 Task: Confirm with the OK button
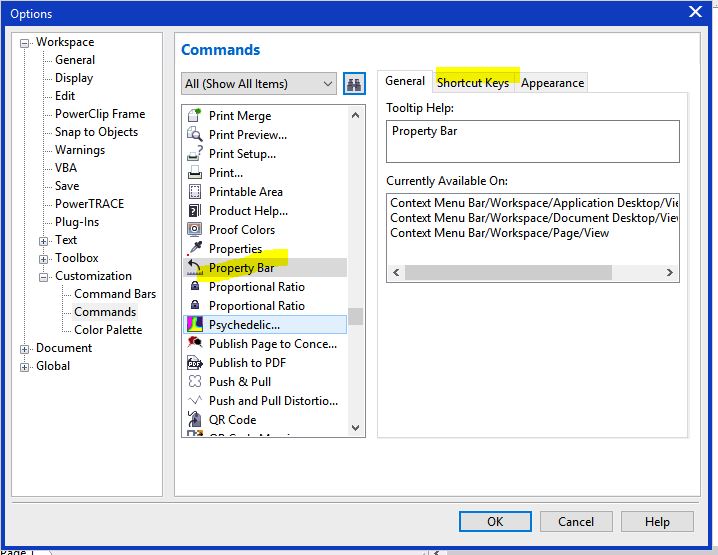[x=495, y=522]
